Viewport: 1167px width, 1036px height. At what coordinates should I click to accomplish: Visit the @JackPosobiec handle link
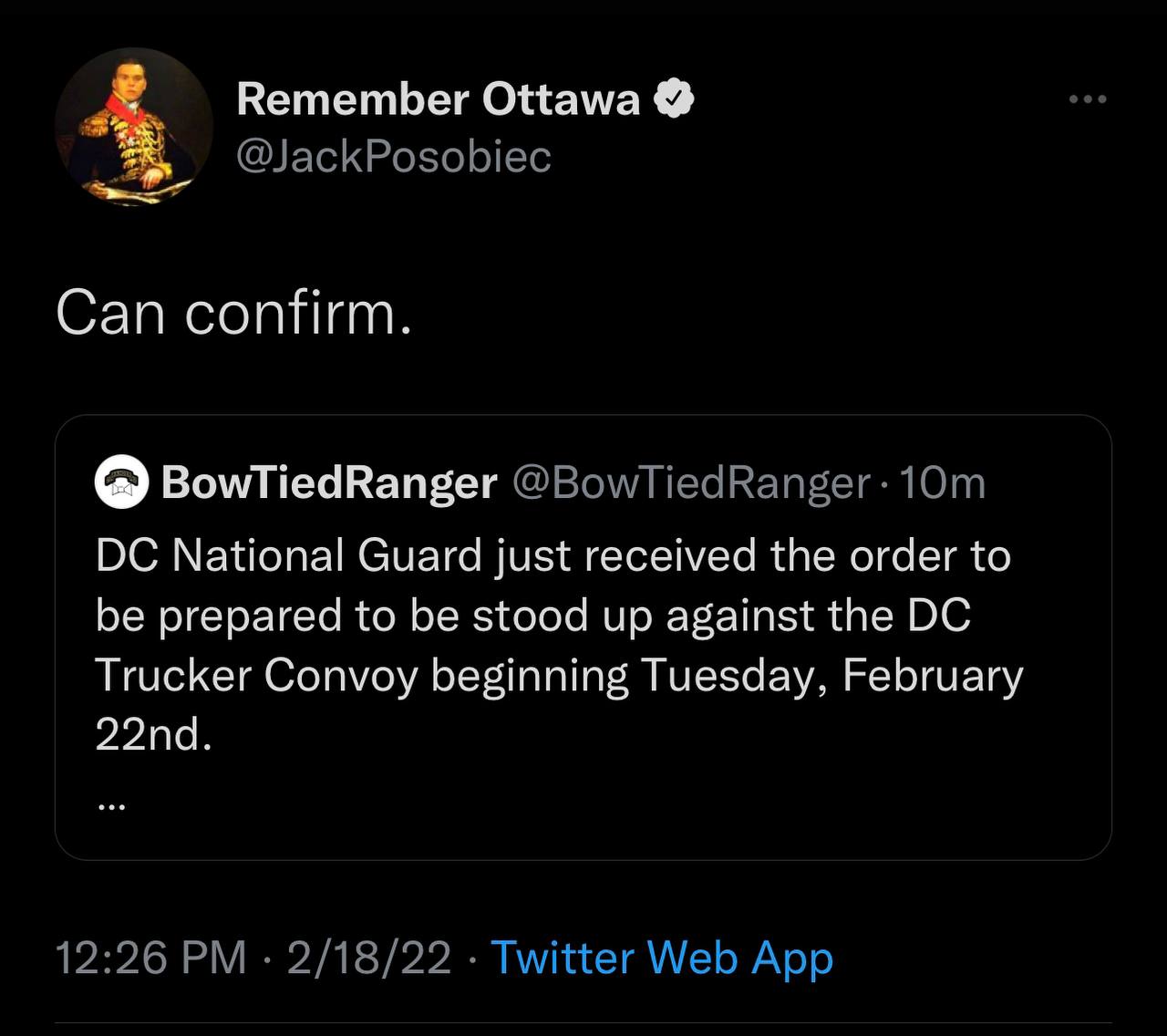[x=394, y=156]
